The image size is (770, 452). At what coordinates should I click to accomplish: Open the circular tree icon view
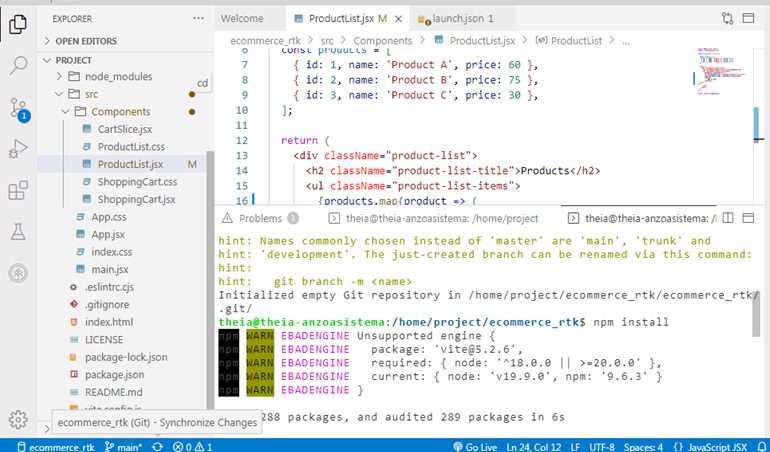pos(18,273)
